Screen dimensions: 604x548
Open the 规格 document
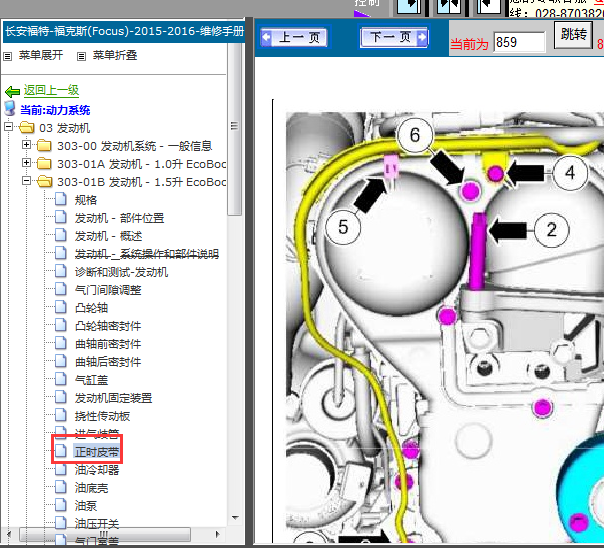[86, 200]
